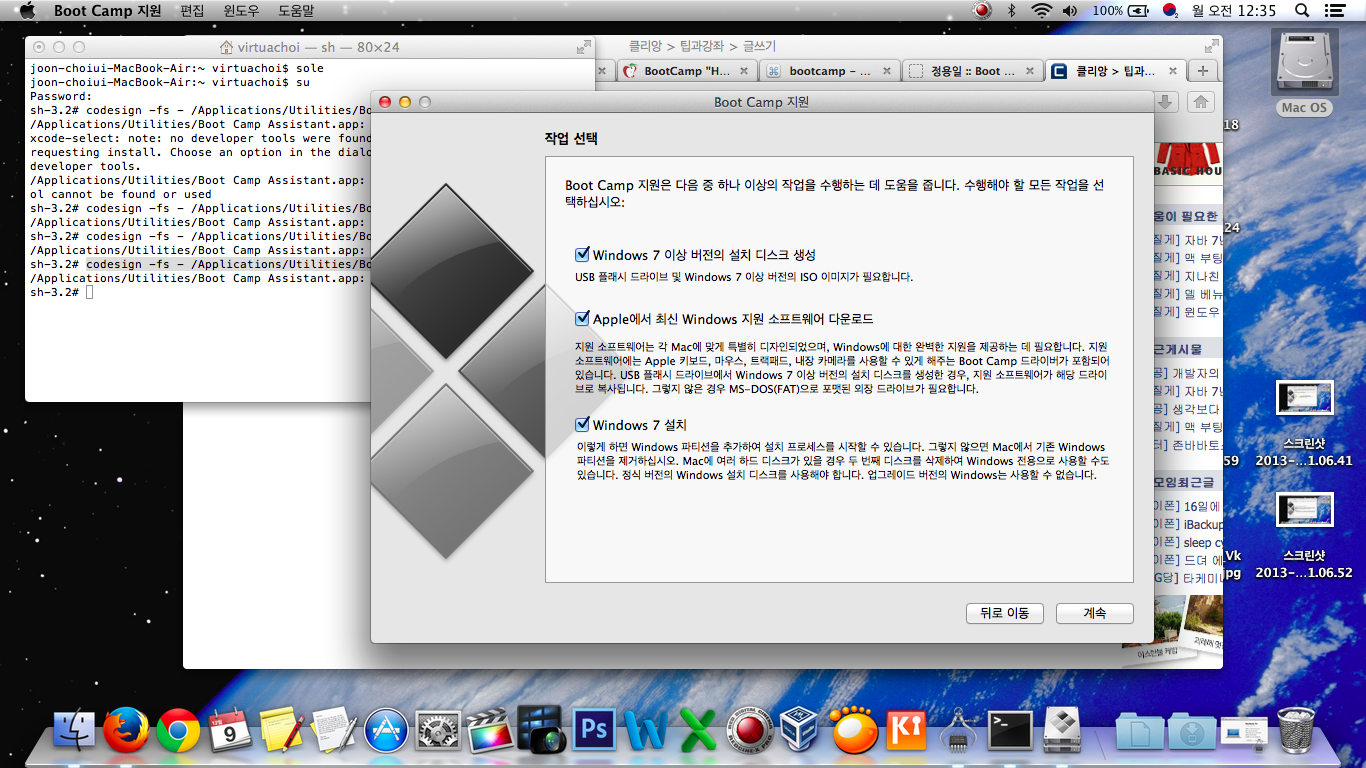1366x768 pixels.
Task: Switch to Terminal via the Dock icon
Action: click(x=1010, y=730)
